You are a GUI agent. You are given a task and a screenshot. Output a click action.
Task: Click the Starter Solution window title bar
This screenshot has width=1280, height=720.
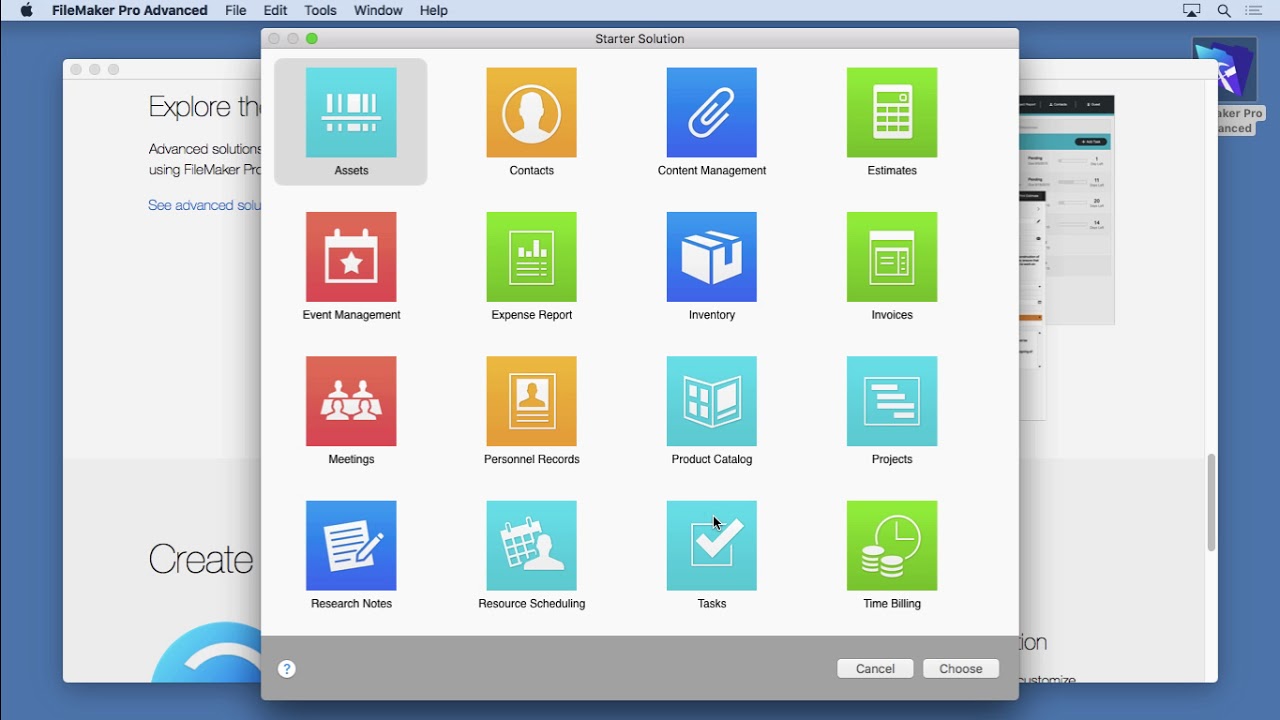coord(640,39)
